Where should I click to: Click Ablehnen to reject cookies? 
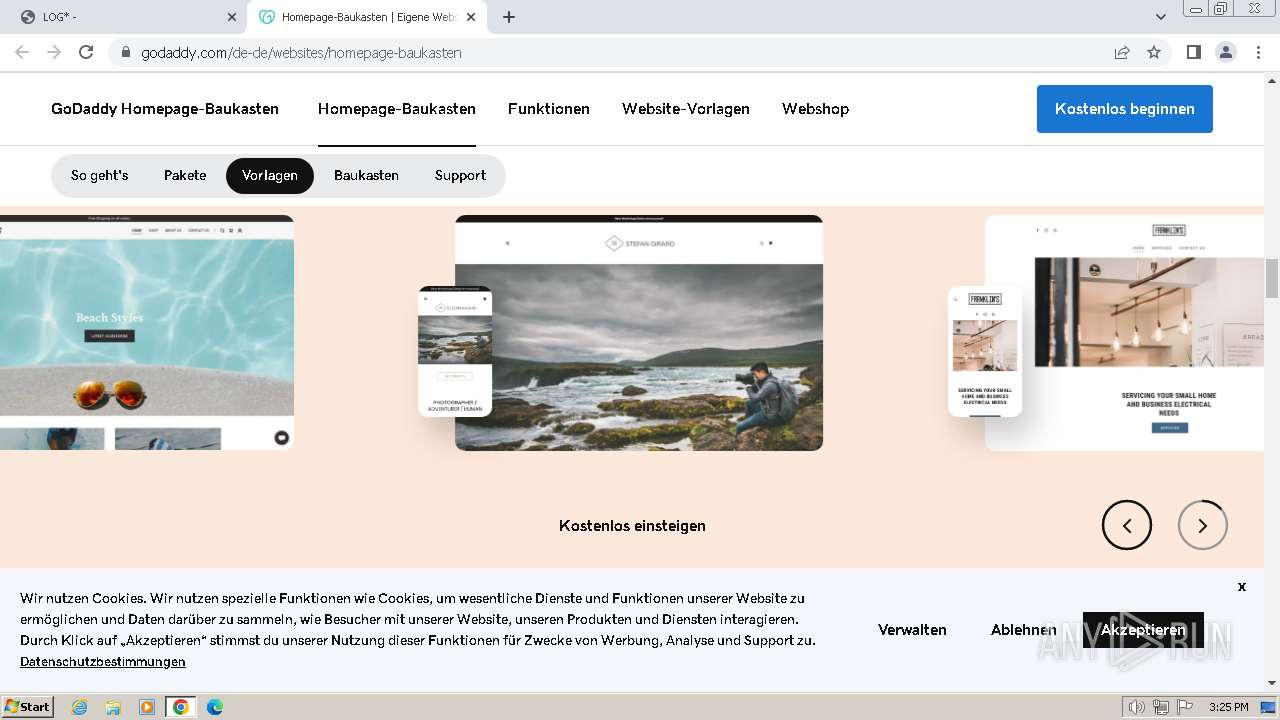point(1024,630)
